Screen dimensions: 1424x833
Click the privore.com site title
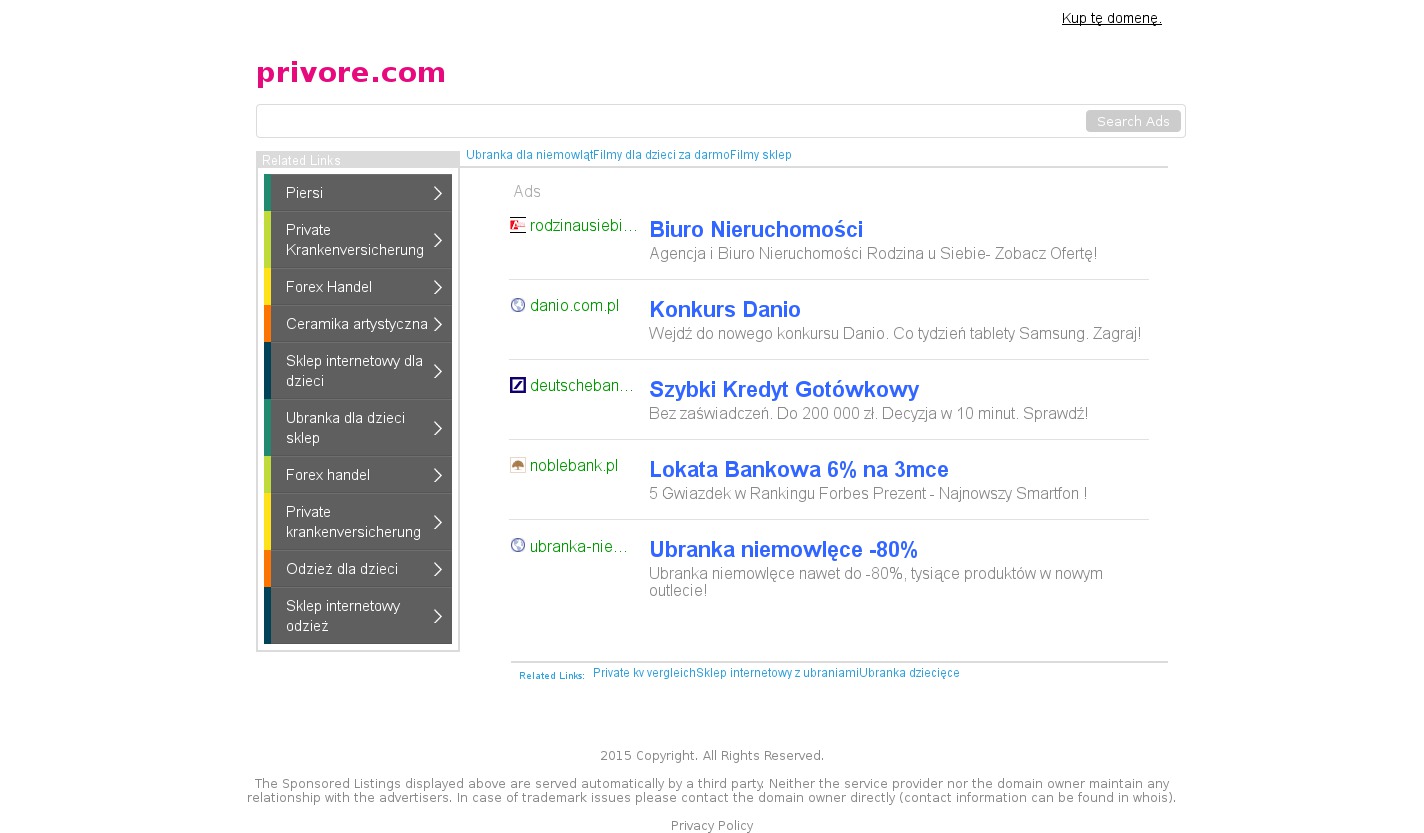click(351, 73)
